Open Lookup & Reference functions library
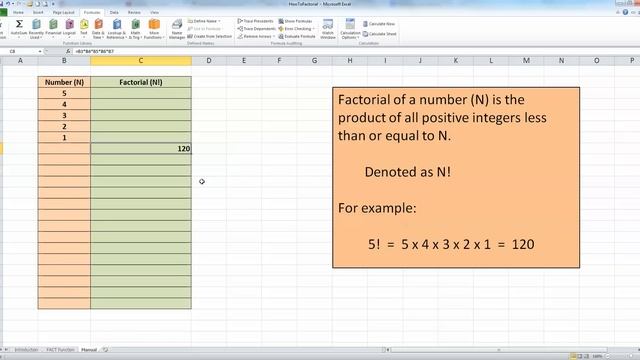The width and height of the screenshot is (640, 360). tap(116, 29)
